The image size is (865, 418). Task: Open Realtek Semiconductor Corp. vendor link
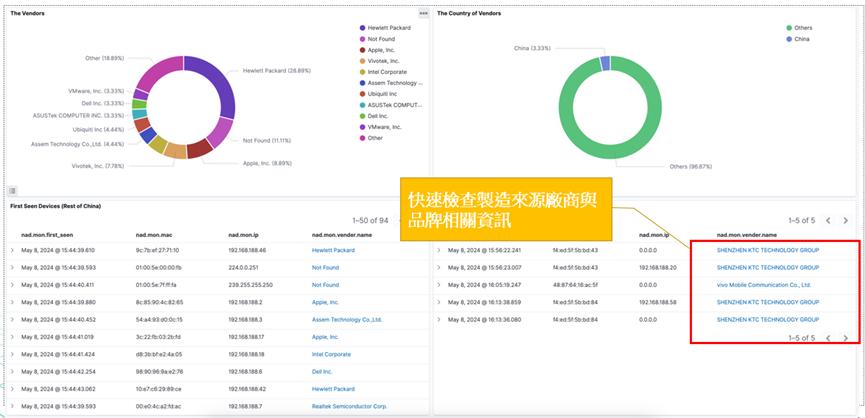point(349,406)
